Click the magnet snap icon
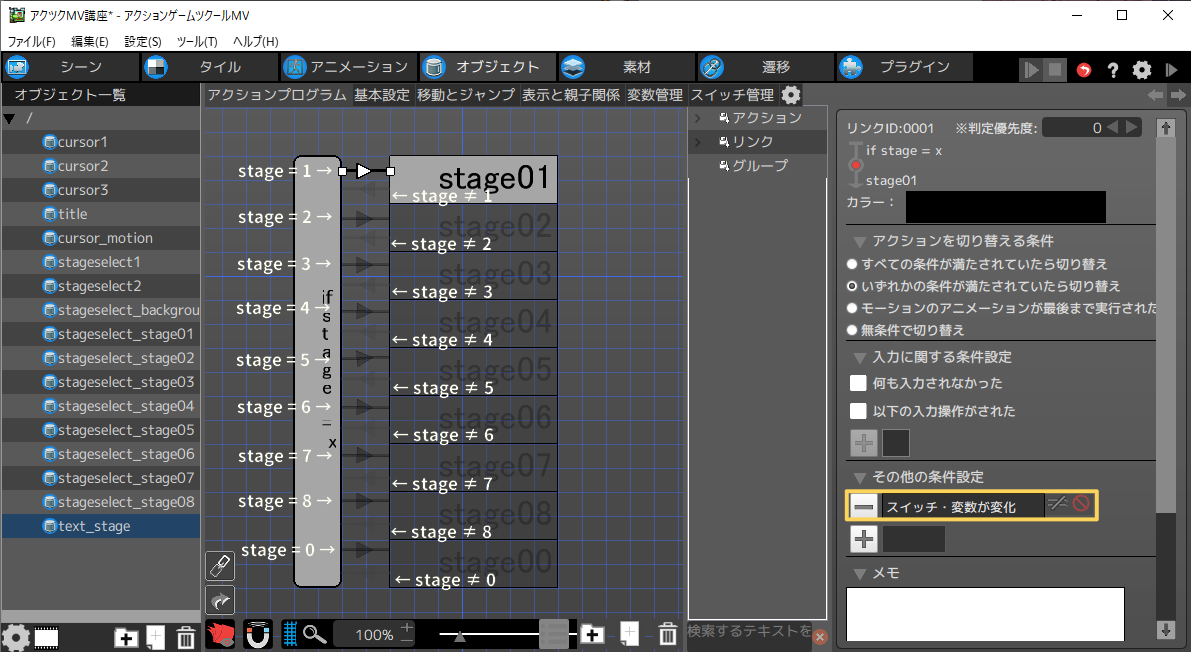Screen dimensions: 1191x652 click(258, 634)
